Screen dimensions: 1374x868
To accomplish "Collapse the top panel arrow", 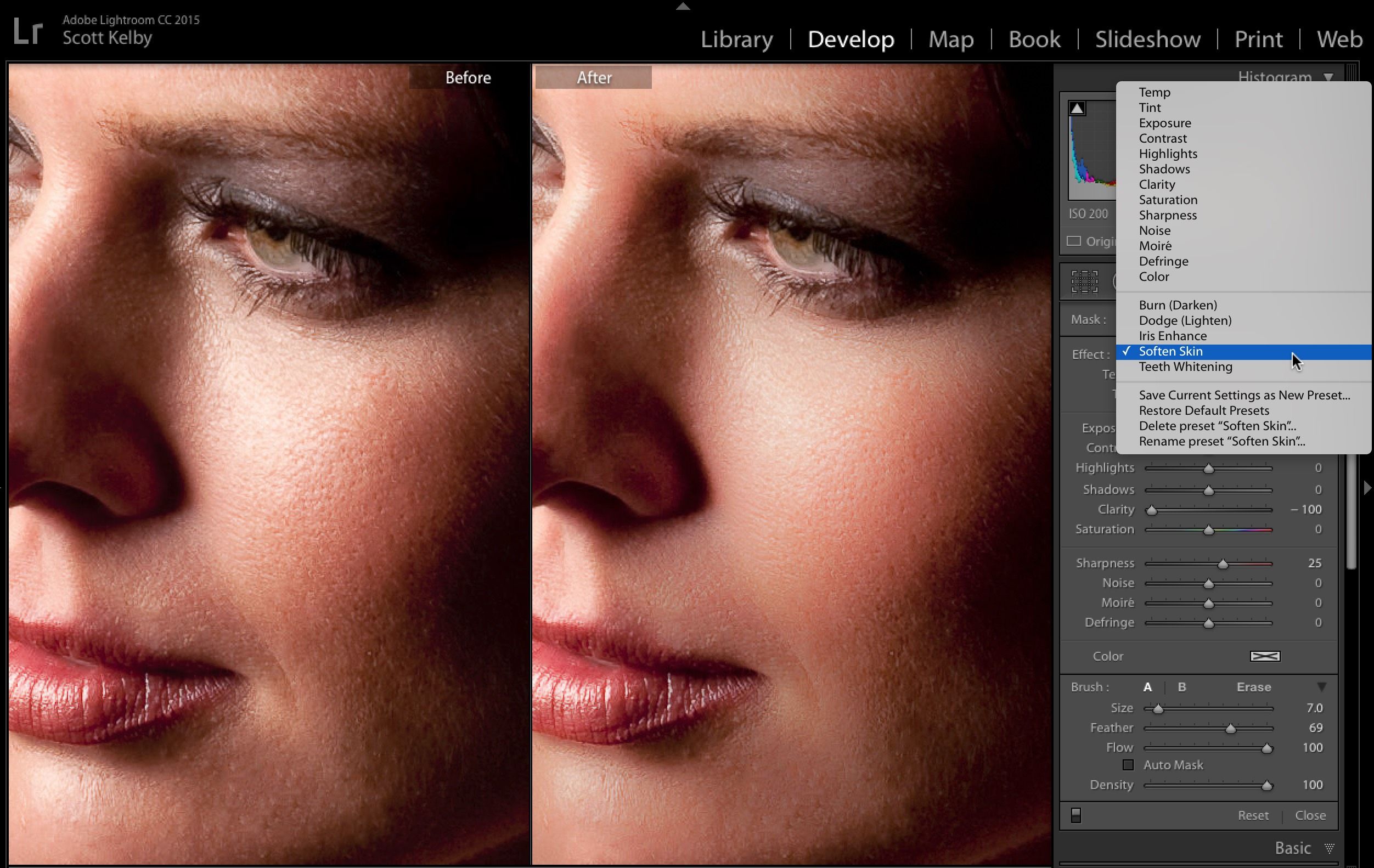I will click(683, 6).
